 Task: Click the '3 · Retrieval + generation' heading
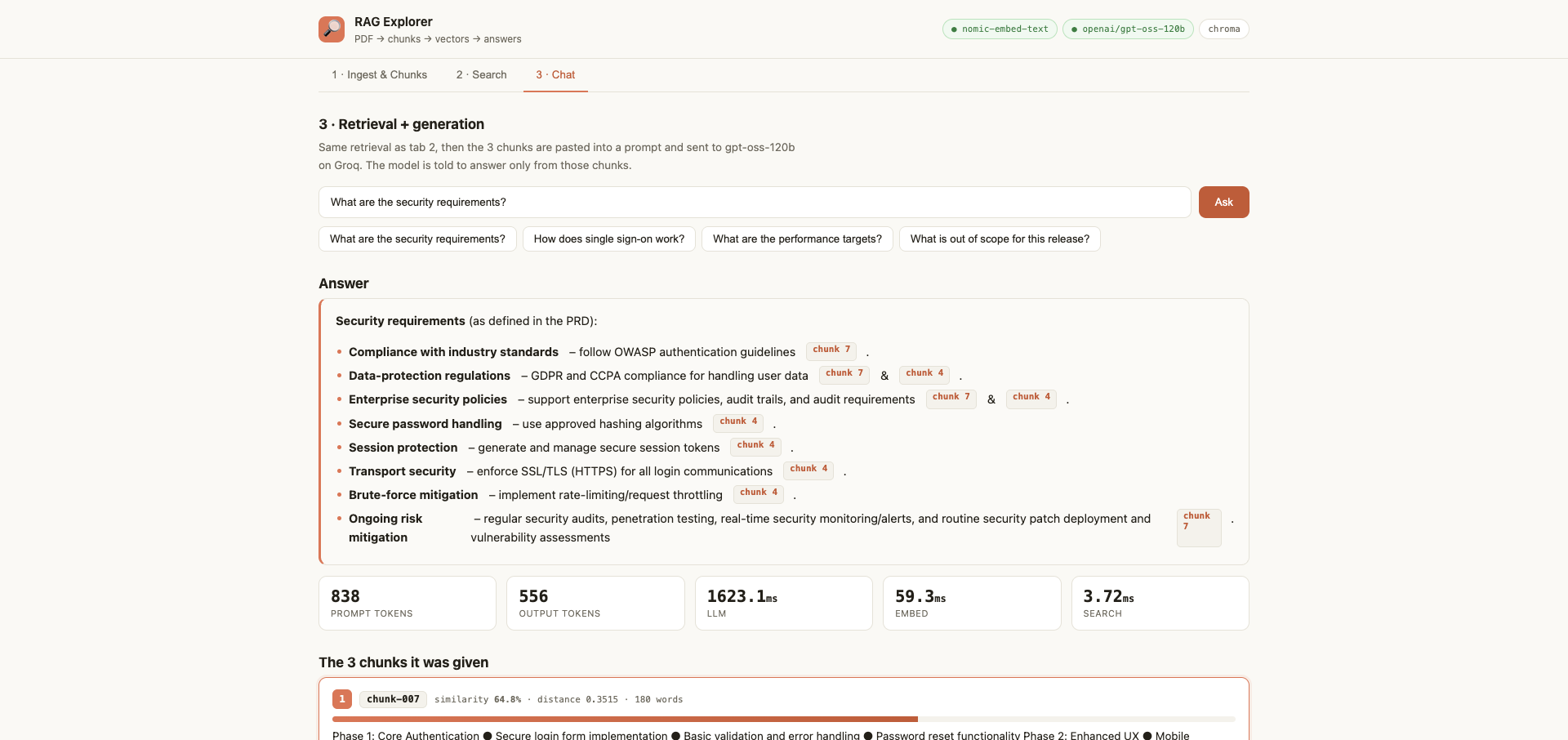click(401, 124)
